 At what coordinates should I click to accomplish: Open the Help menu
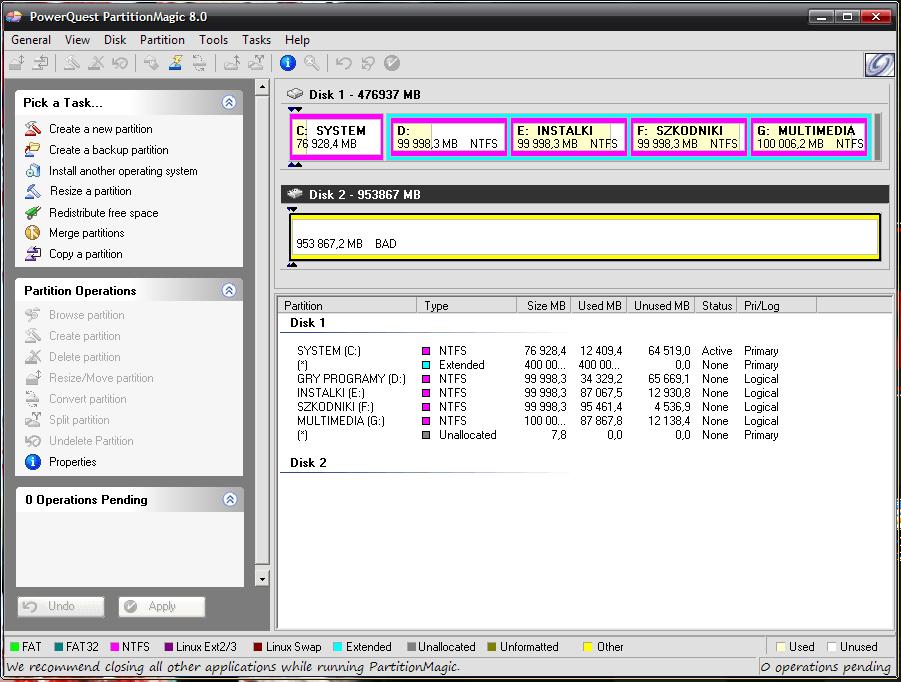(x=297, y=40)
